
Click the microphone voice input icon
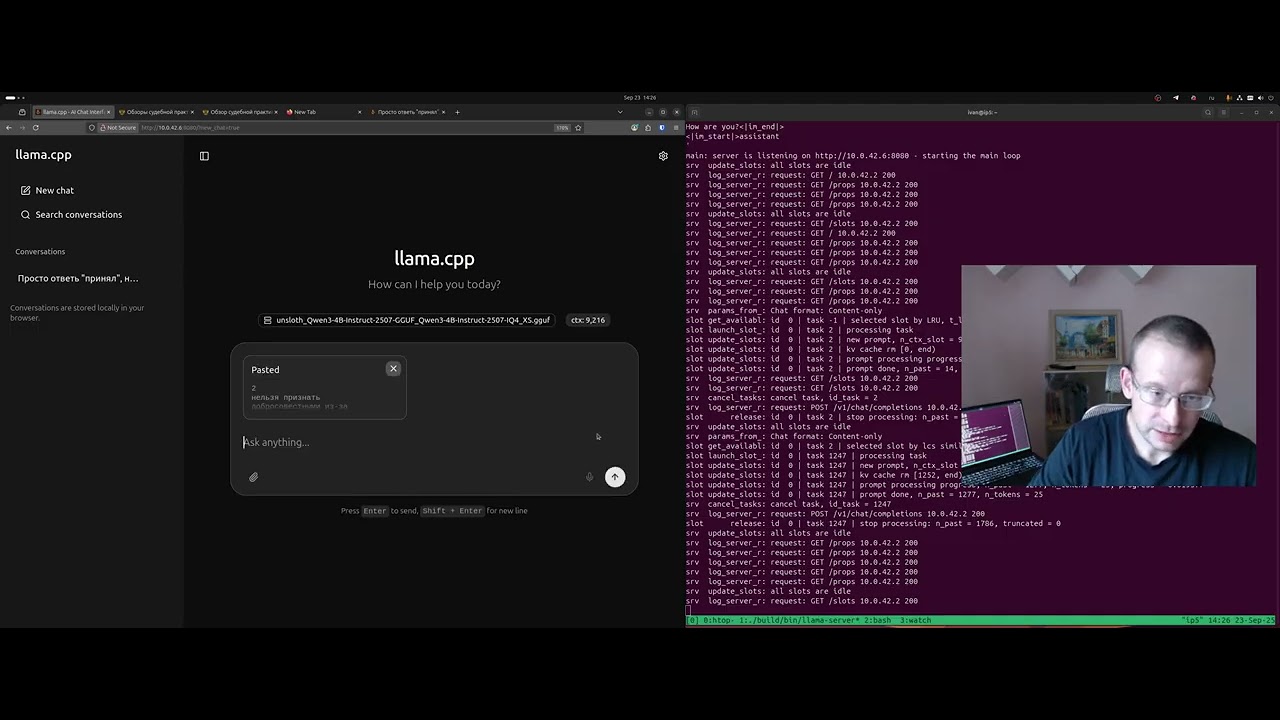pyautogui.click(x=589, y=477)
